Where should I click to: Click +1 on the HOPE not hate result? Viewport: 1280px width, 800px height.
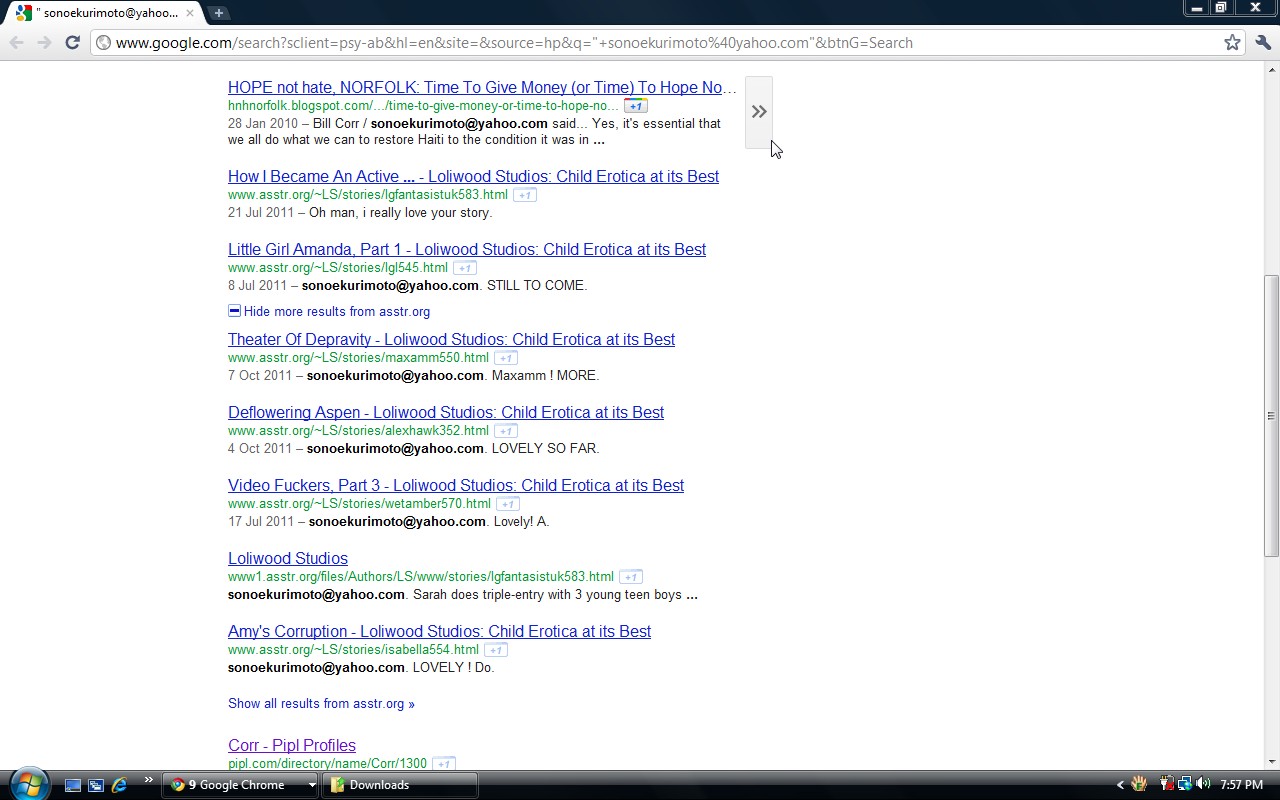(x=636, y=106)
